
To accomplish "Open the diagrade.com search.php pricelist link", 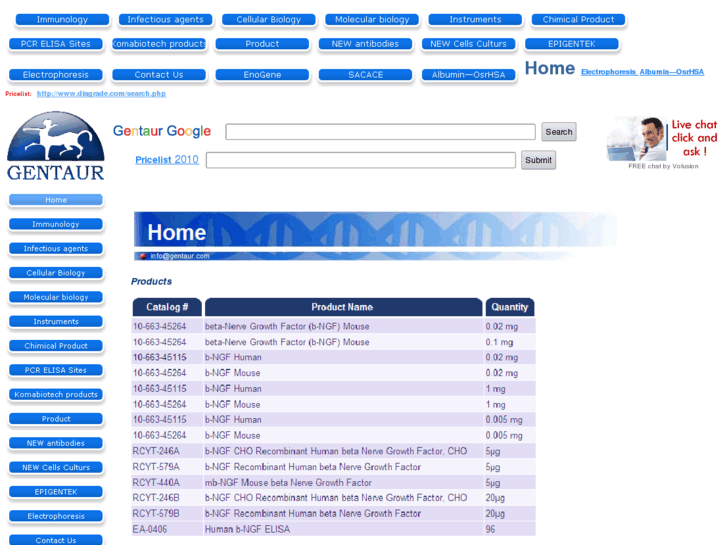I will [101, 94].
